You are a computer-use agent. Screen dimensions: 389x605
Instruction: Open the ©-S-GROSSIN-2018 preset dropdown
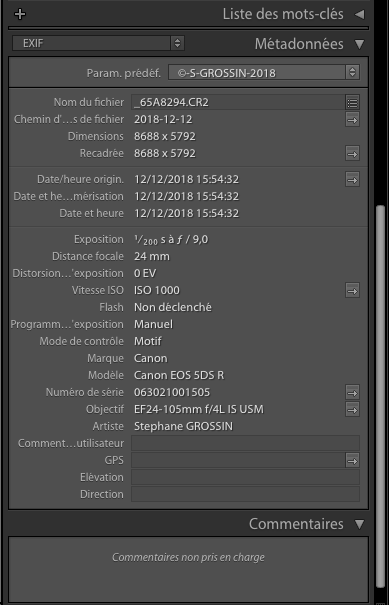pyautogui.click(x=264, y=73)
